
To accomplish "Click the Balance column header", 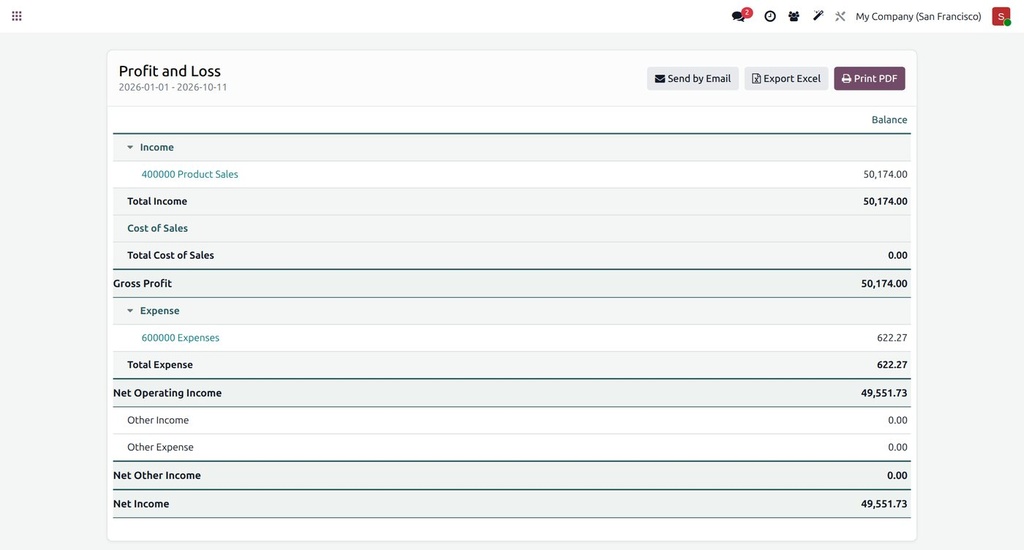I will [889, 120].
